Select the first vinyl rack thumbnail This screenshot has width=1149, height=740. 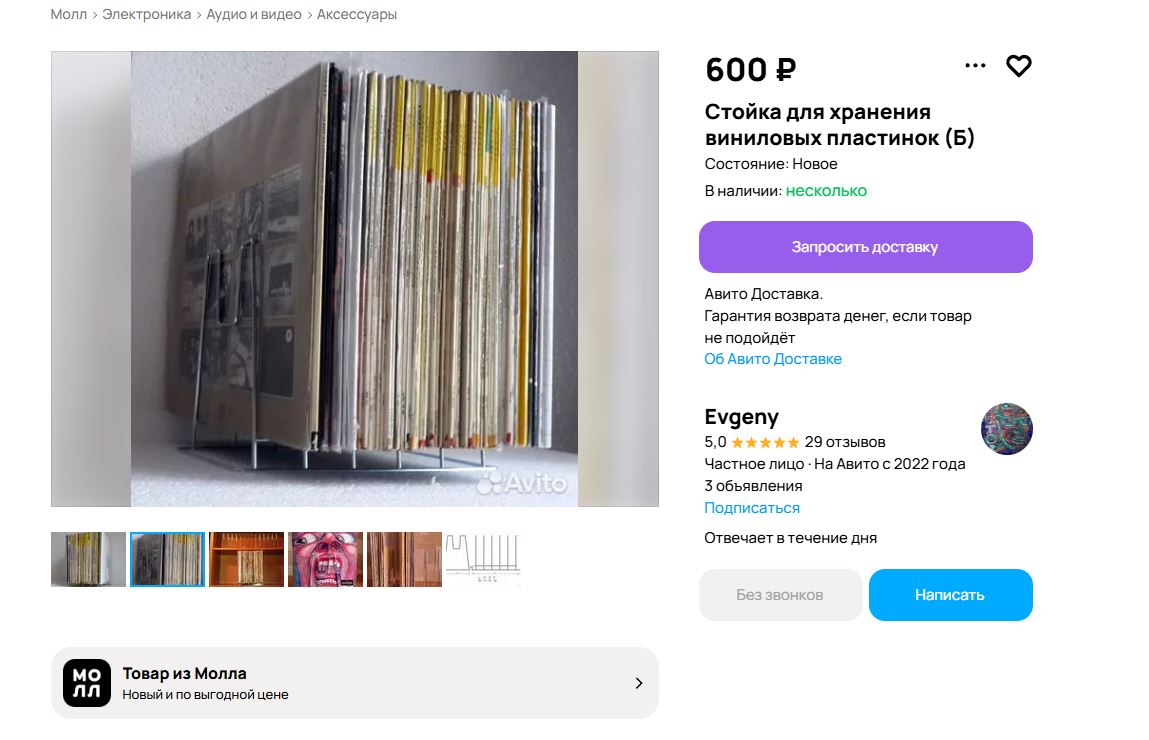pos(88,559)
